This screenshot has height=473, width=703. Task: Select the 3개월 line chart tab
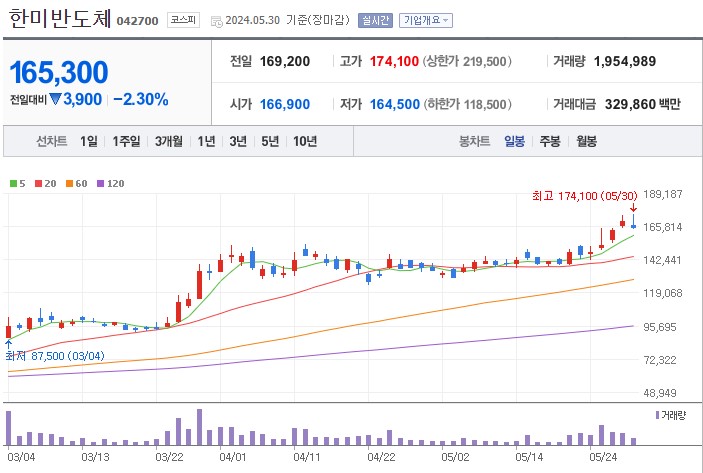(169, 142)
